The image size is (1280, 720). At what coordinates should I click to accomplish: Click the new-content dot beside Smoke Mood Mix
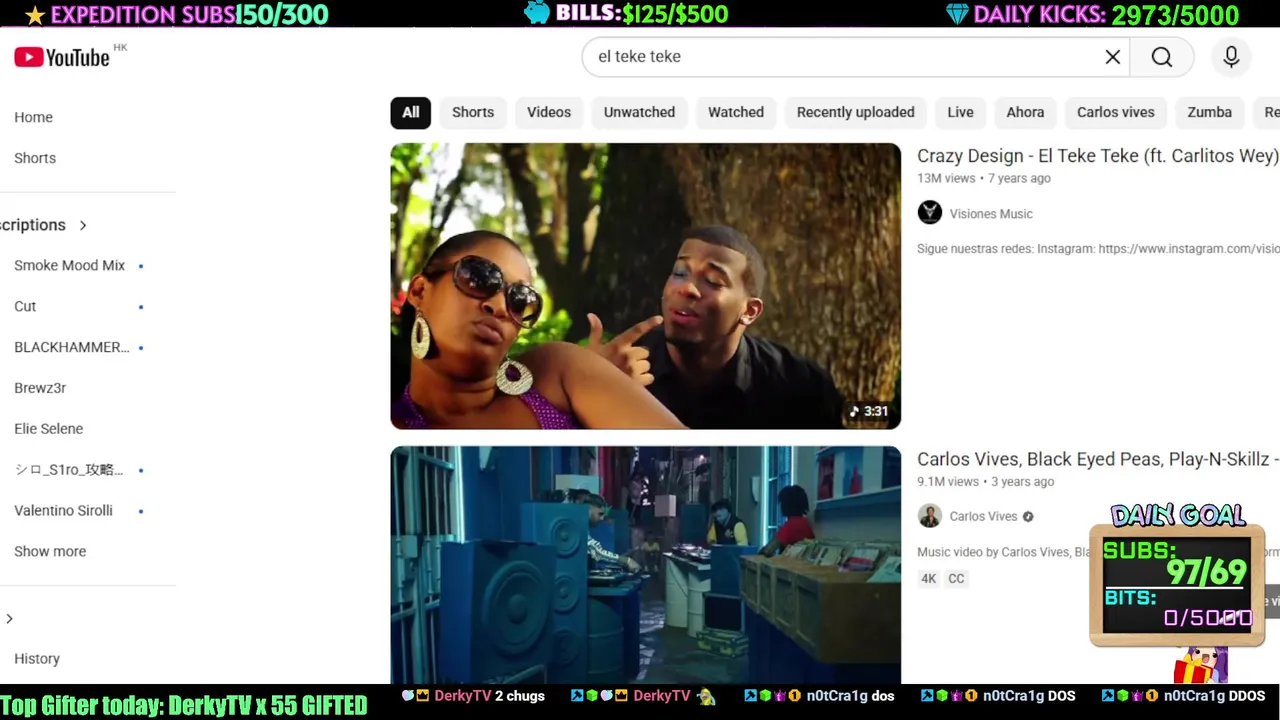tap(141, 266)
